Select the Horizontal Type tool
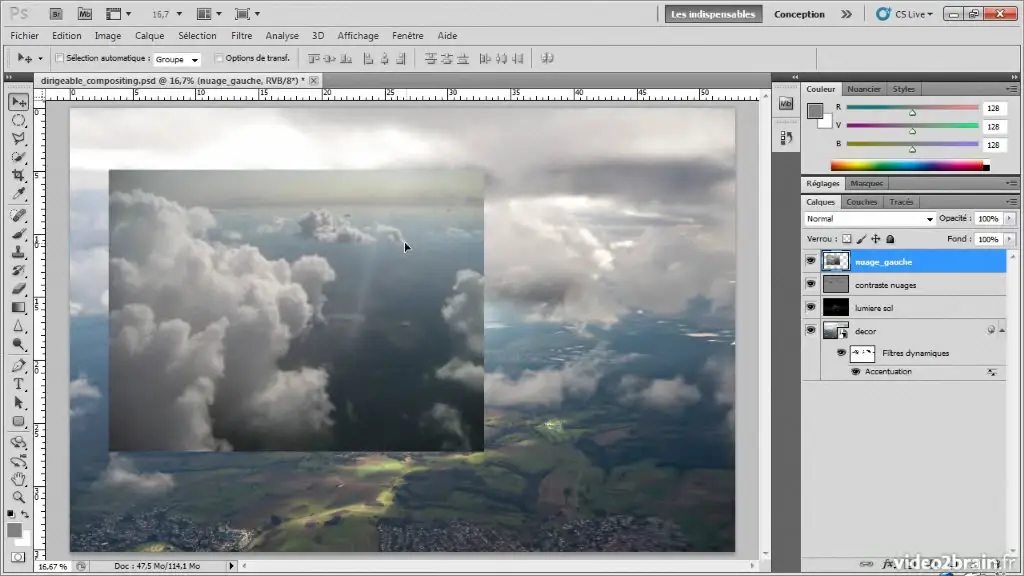This screenshot has width=1024, height=576. point(18,385)
